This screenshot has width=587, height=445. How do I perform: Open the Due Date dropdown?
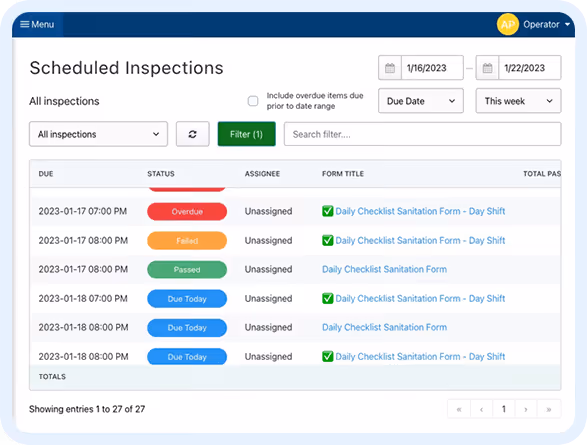(421, 101)
